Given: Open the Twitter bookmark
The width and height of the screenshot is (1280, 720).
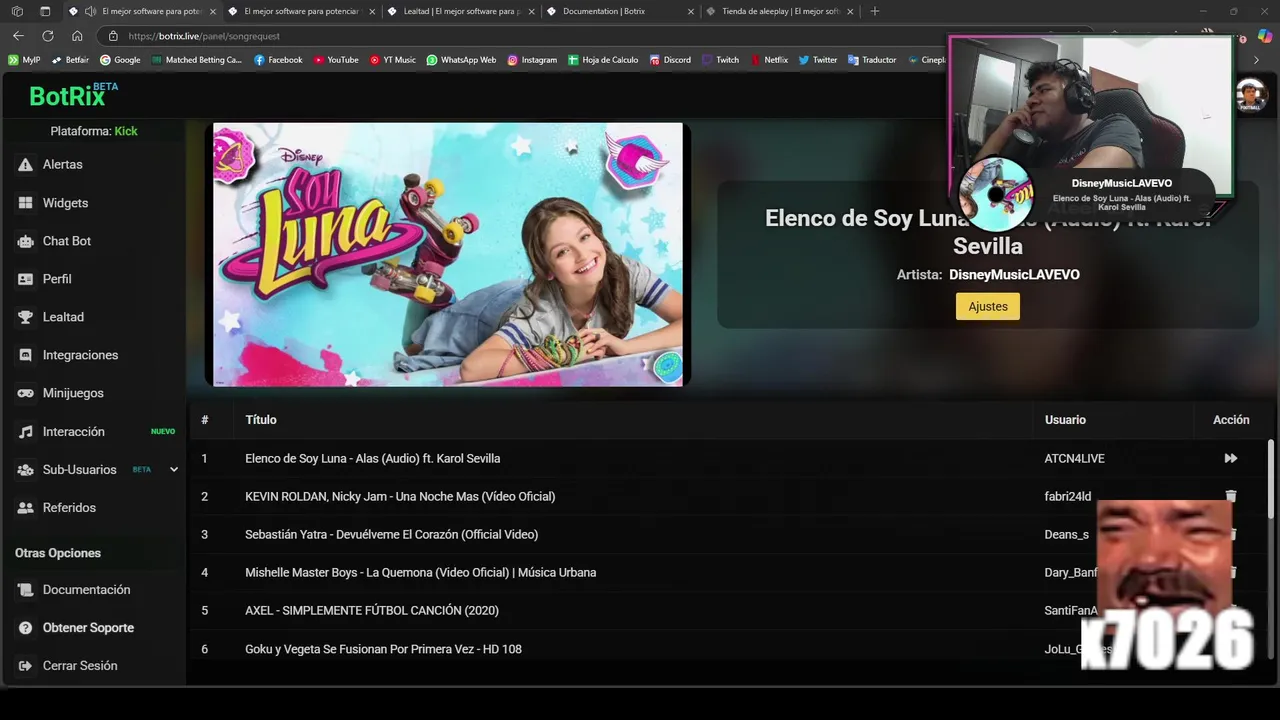Looking at the screenshot, I should pyautogui.click(x=818, y=60).
